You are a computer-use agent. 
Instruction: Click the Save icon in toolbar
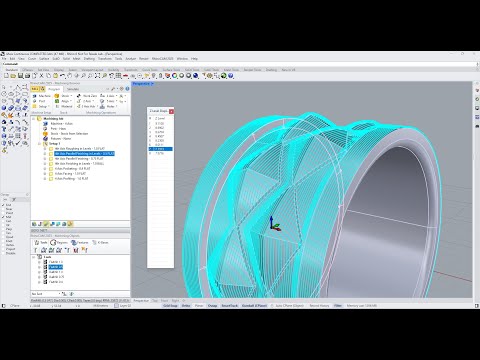[x=20, y=76]
